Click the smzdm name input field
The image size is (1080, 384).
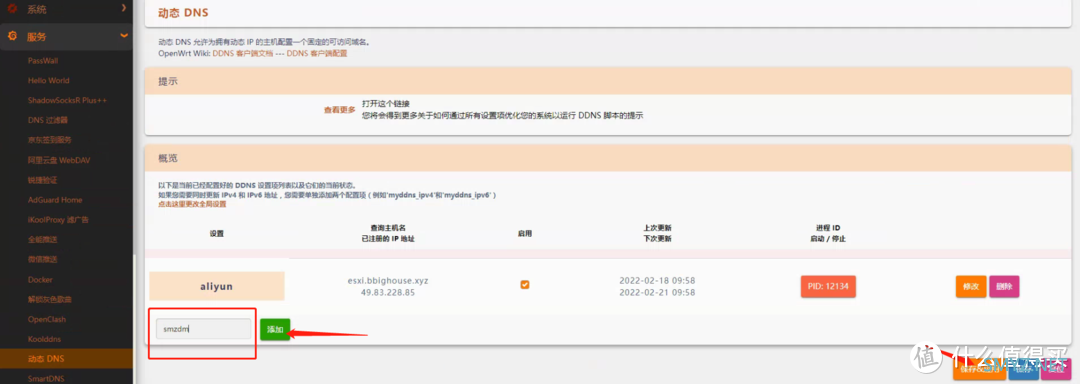coord(203,329)
